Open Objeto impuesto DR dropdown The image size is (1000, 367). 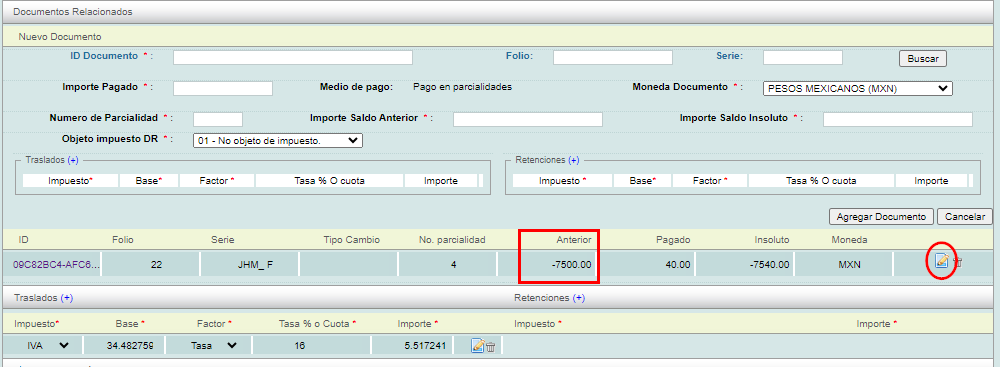coord(277,140)
